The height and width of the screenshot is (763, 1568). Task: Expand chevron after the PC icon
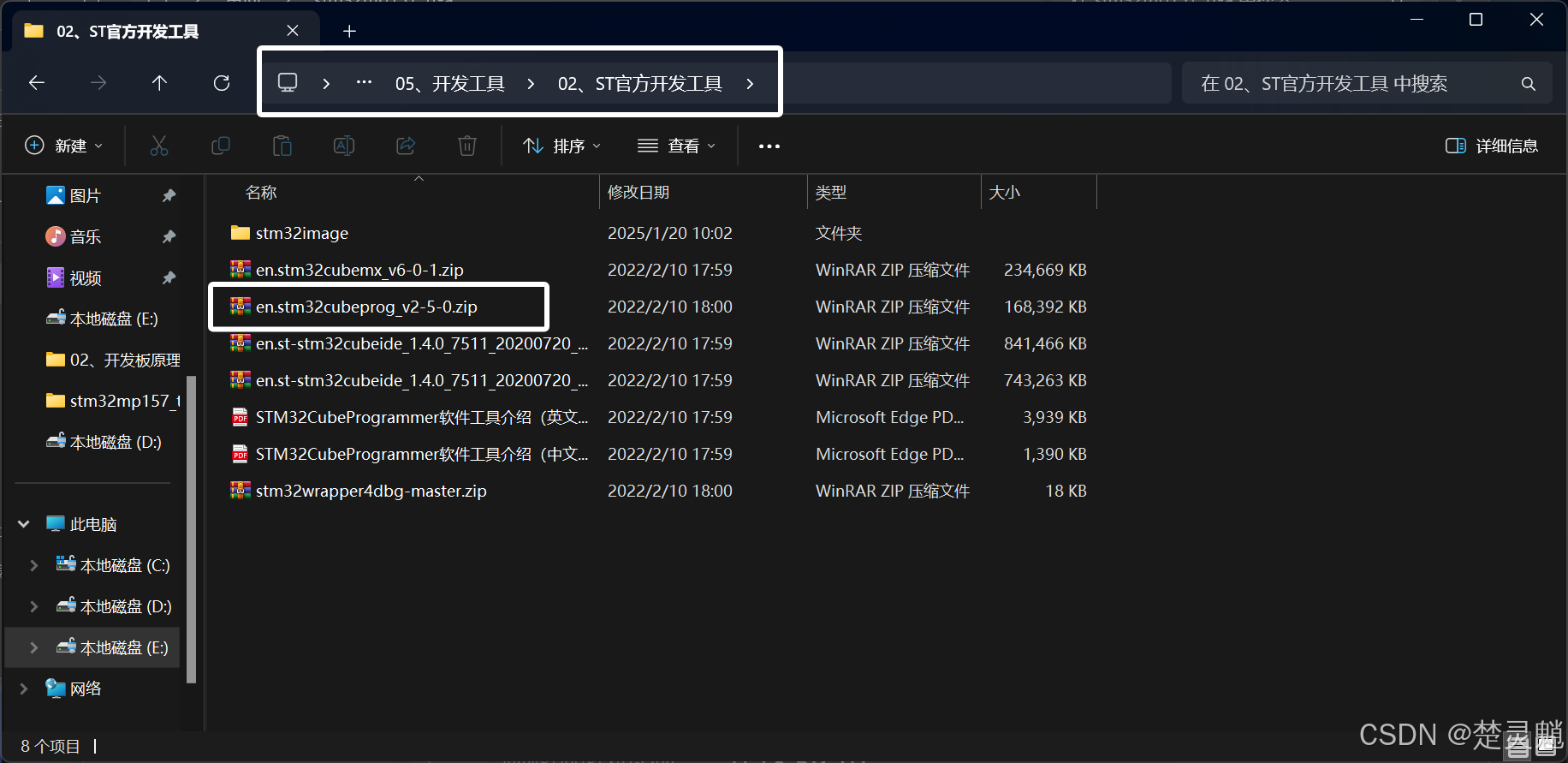[326, 83]
